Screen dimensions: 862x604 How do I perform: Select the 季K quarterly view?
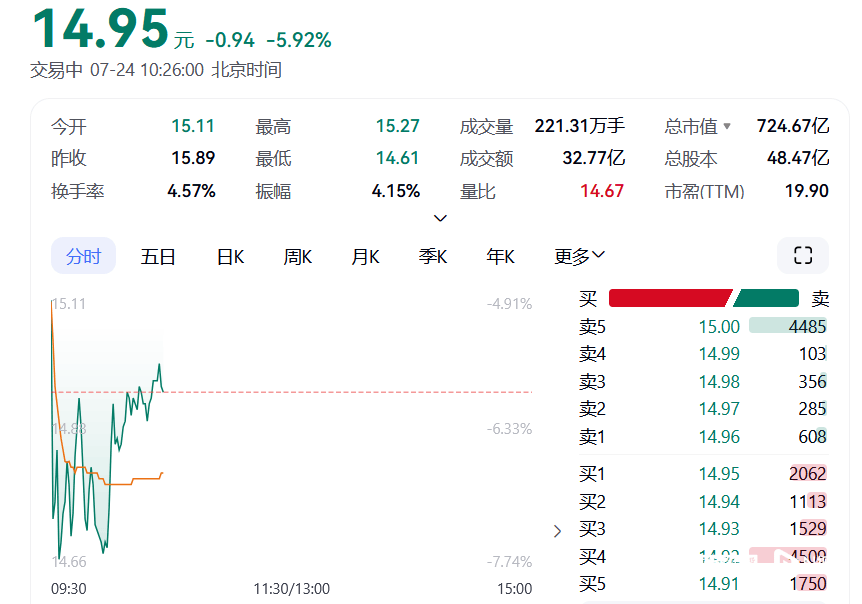432,256
